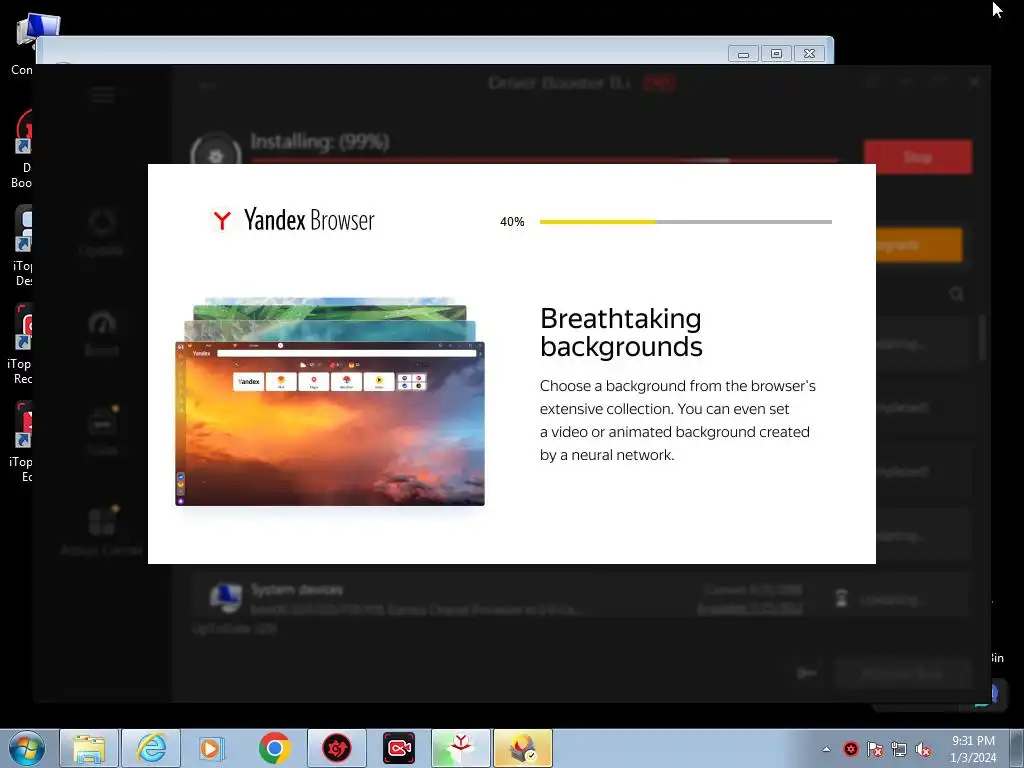Screen dimensions: 1024x768
Task: Click the Yandex browser backgrounds preview illustration
Action: [x=330, y=402]
